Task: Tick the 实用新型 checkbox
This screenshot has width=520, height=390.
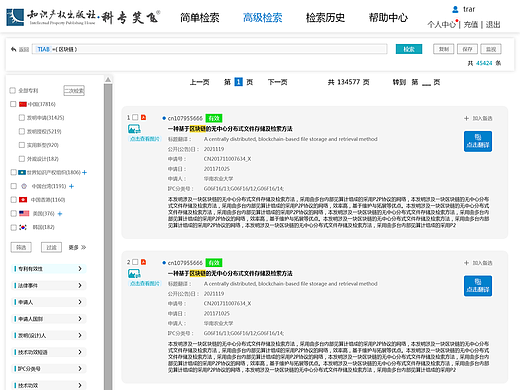Action: point(22,145)
